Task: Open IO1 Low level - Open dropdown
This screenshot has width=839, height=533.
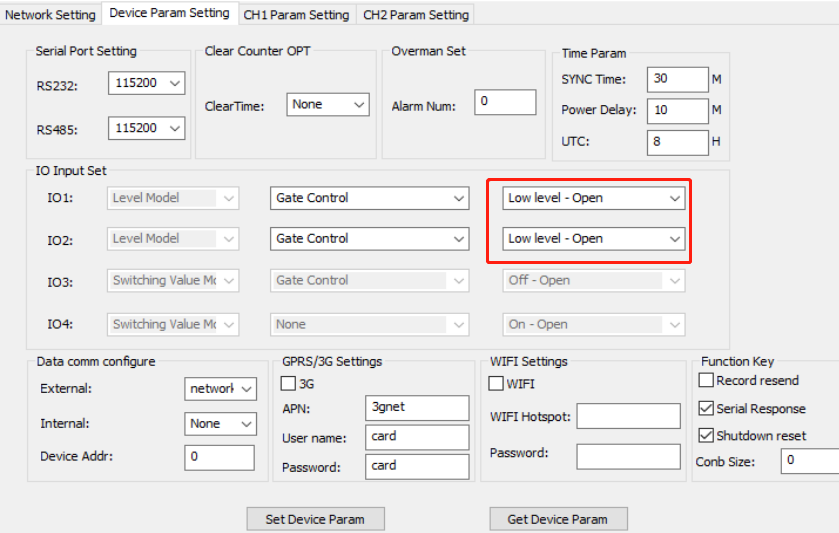Action: tap(593, 198)
